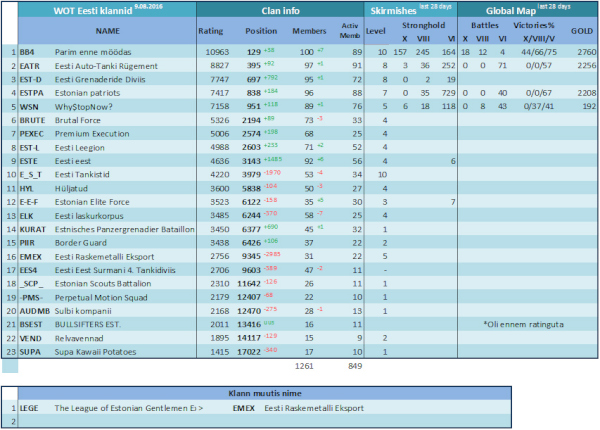Select the 'GOLD' column header
The height and width of the screenshot is (430, 600).
pos(582,31)
